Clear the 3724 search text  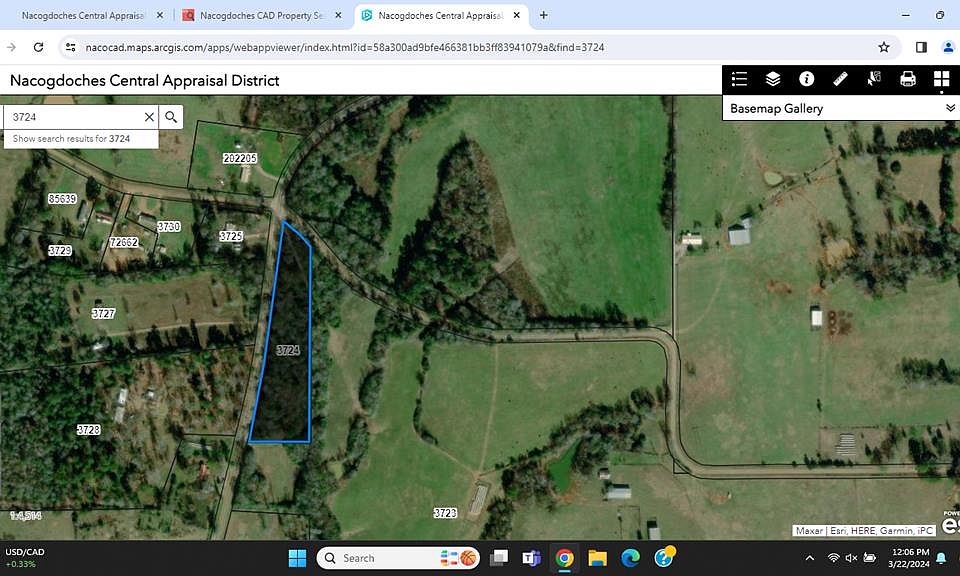click(149, 117)
